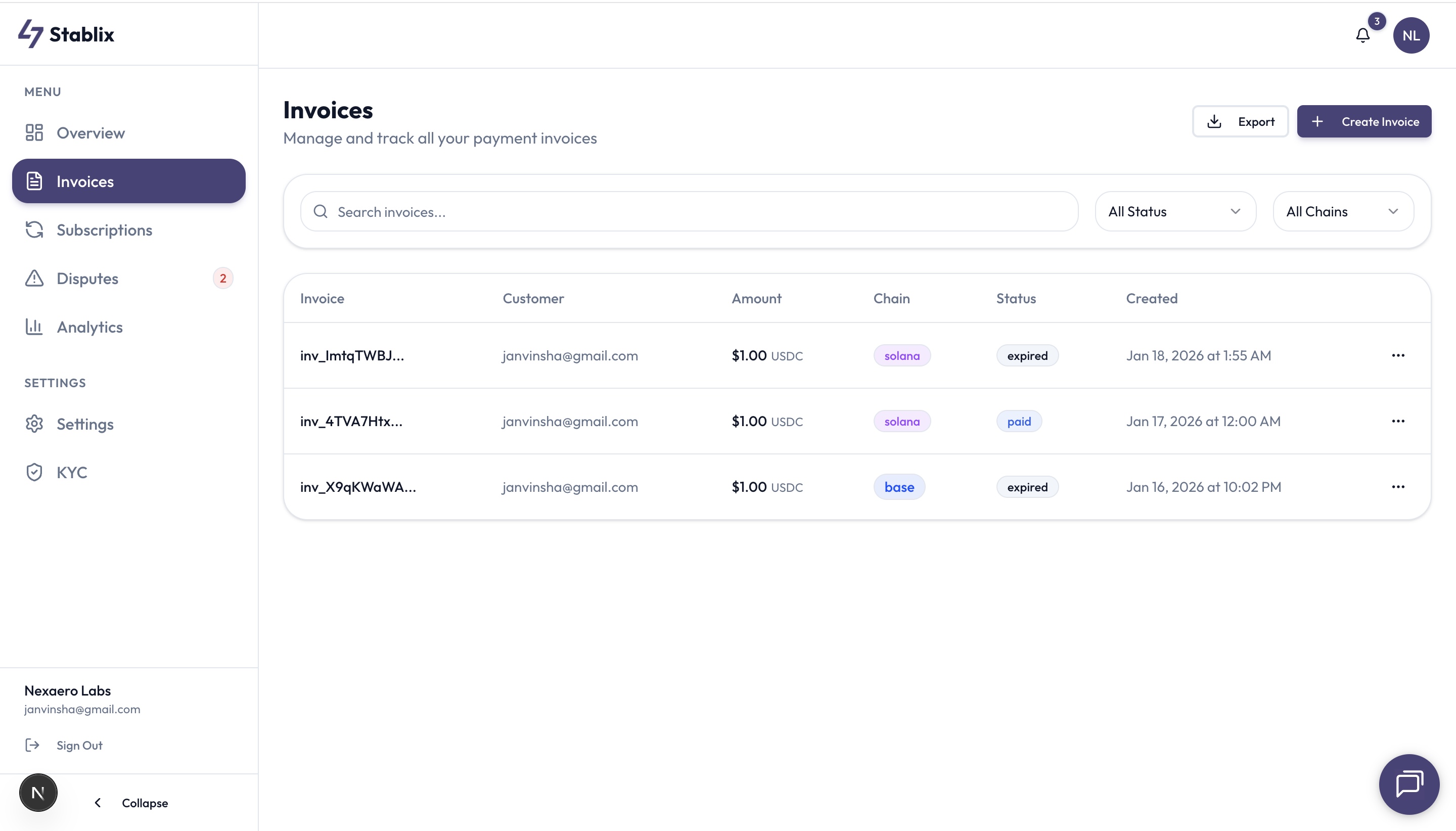Go to Overview in the menu
Screen dimensions: 1456x831
[90, 133]
